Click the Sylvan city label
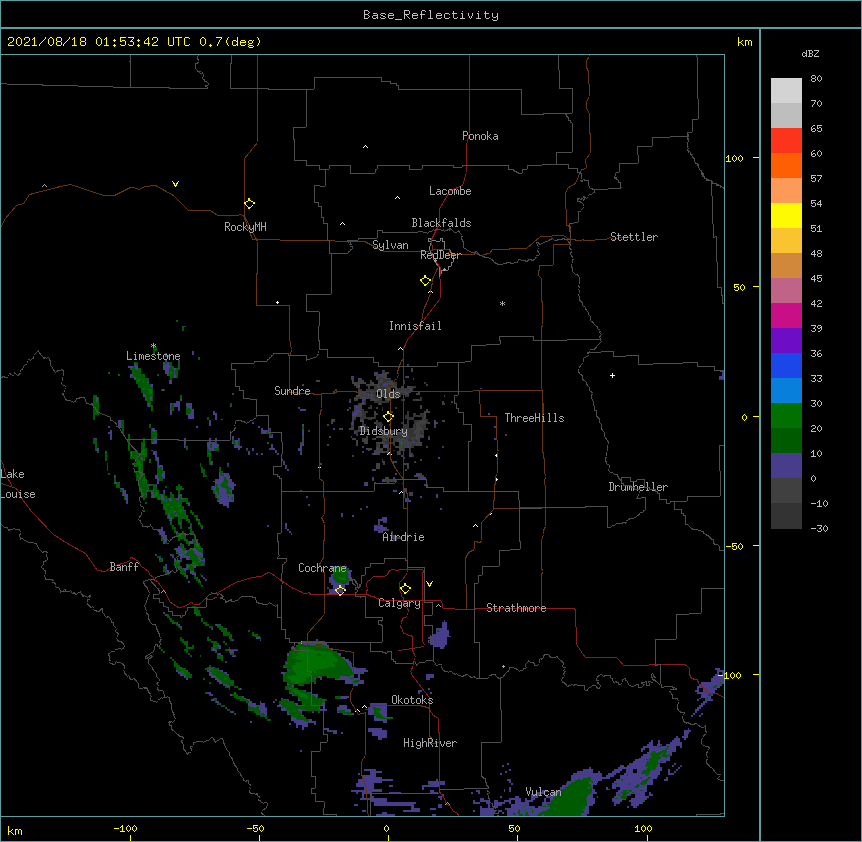 point(390,245)
